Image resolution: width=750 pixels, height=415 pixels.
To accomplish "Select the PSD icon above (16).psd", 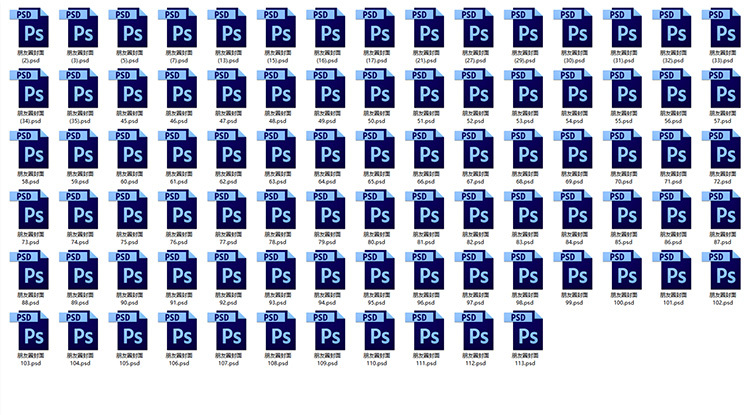I will click(x=326, y=27).
